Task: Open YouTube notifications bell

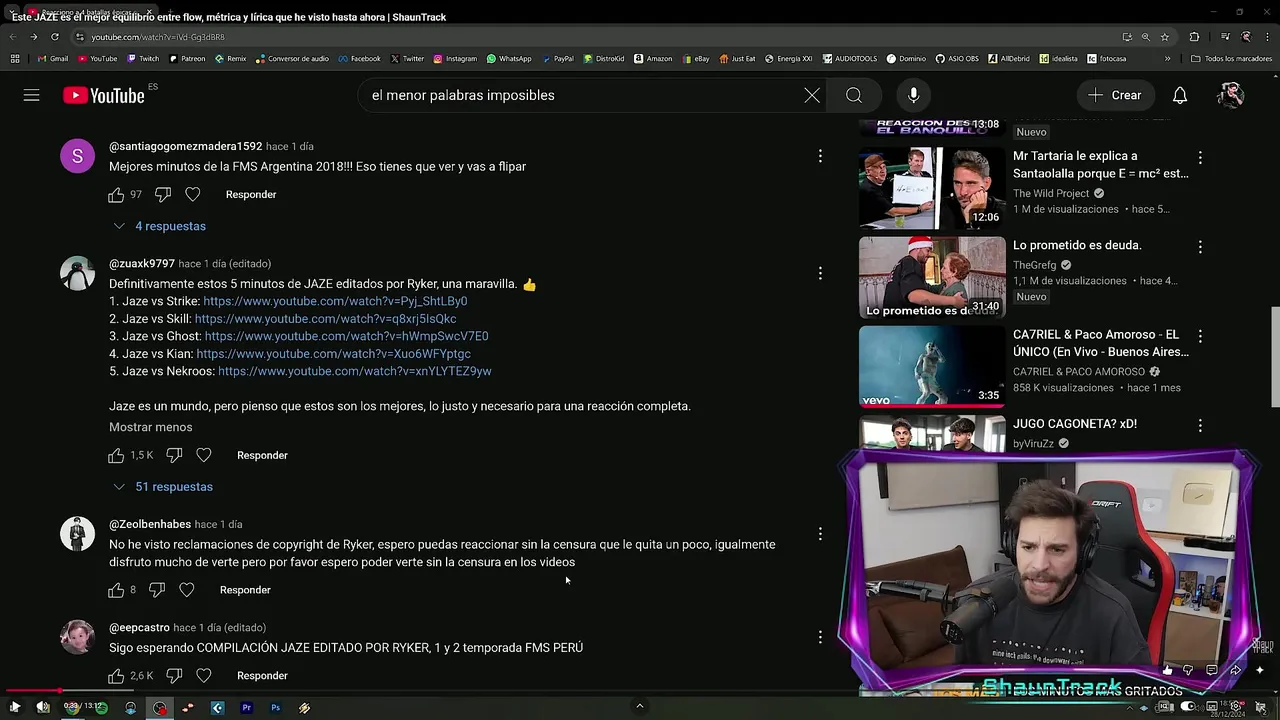Action: 1180,95
